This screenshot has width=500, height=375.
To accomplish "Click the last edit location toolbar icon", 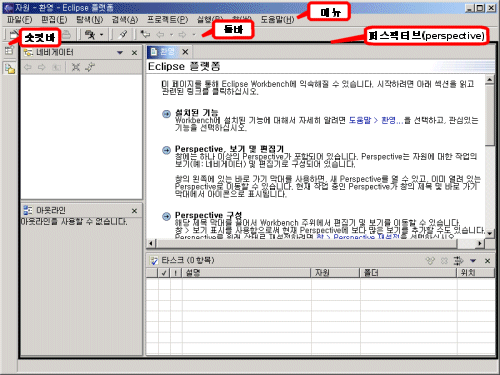I will pyautogui.click(x=145, y=34).
